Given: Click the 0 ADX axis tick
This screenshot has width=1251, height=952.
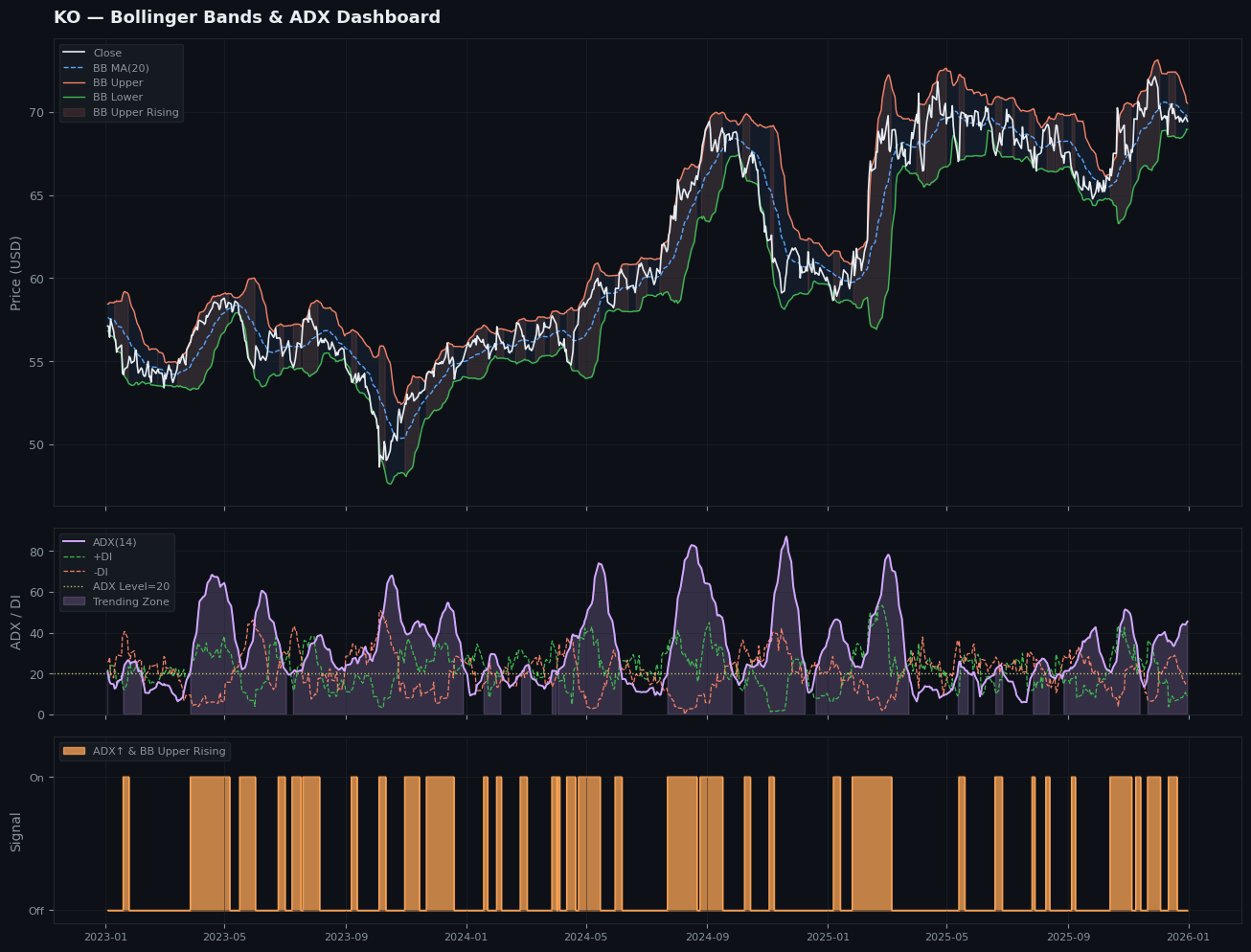Looking at the screenshot, I should pyautogui.click(x=40, y=714).
